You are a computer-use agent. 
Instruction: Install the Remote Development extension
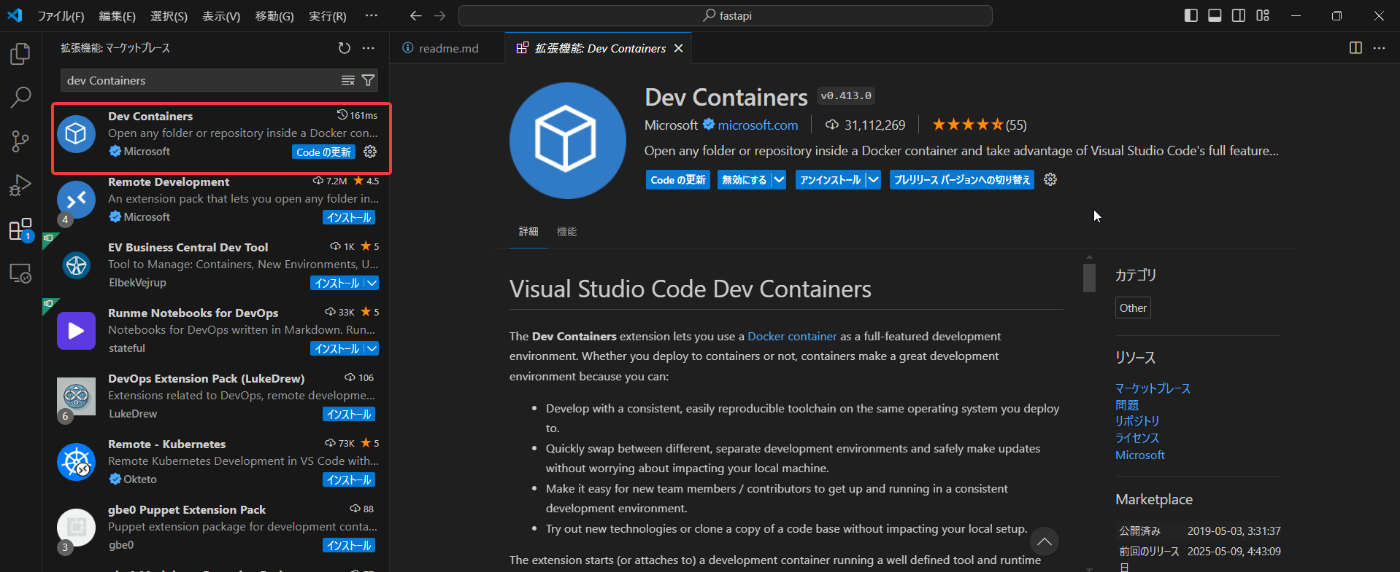(x=350, y=217)
